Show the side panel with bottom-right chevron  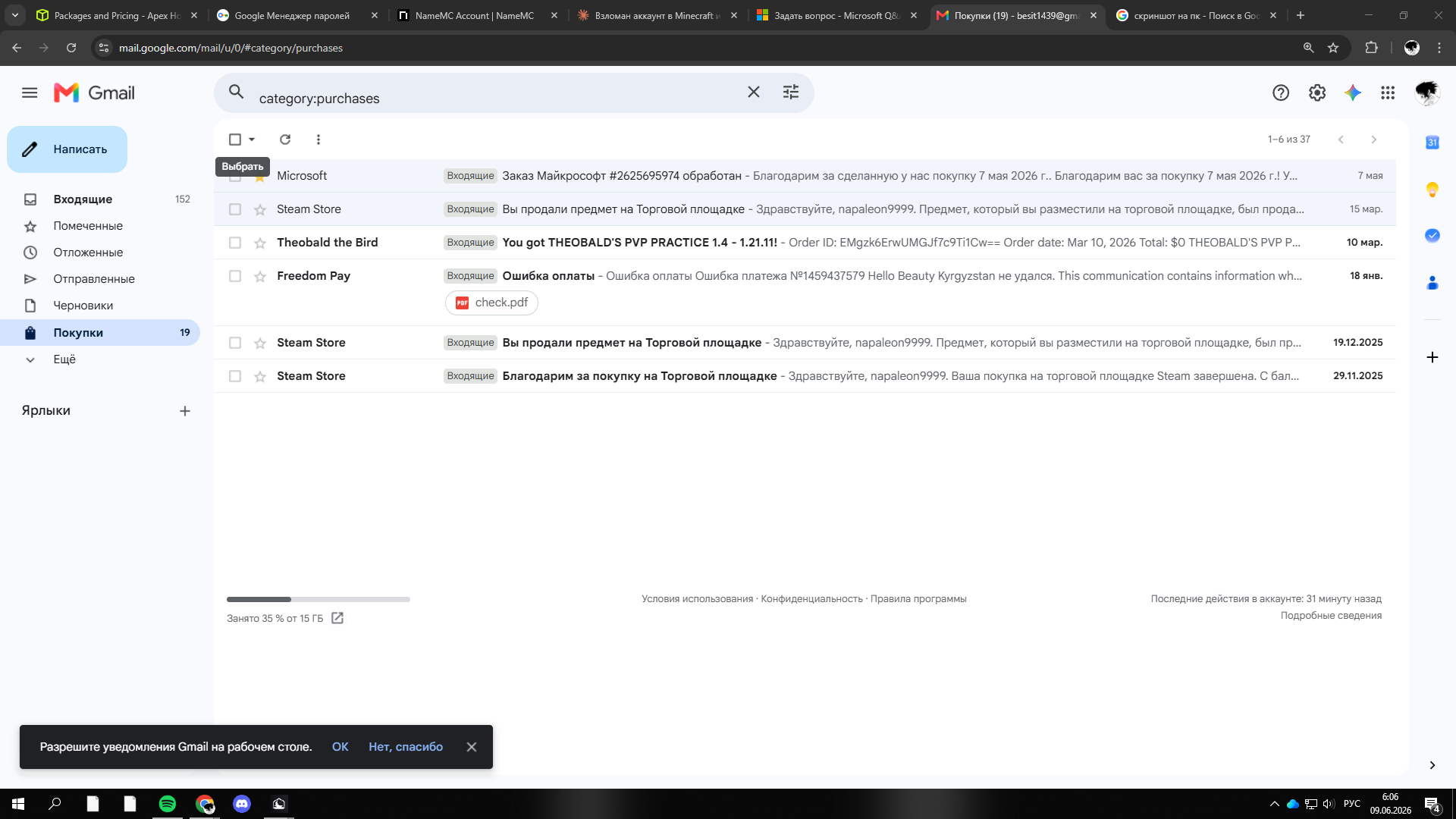coord(1432,765)
